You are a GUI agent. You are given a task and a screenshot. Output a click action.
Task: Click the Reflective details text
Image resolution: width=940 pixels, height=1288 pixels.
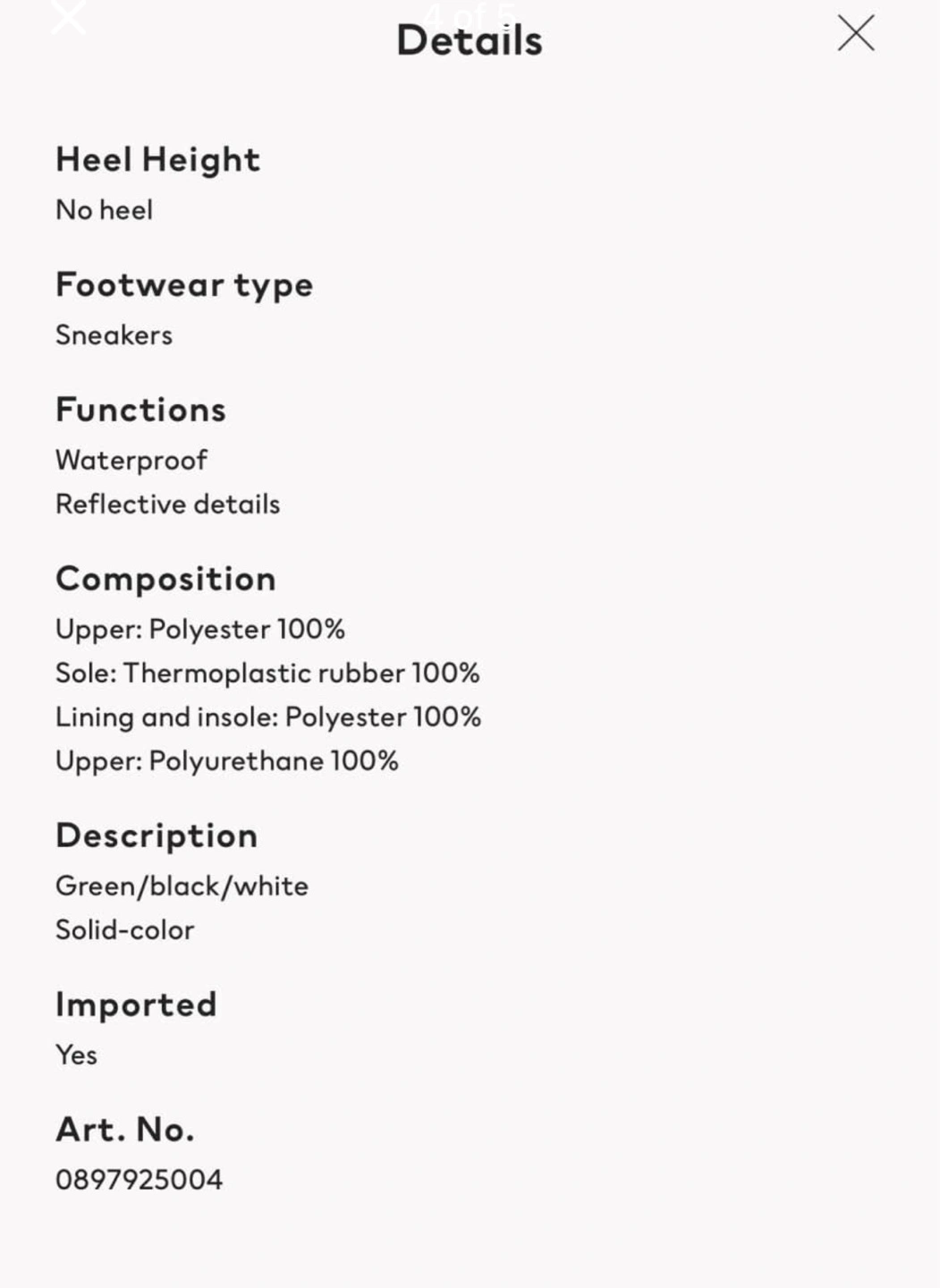coord(167,504)
